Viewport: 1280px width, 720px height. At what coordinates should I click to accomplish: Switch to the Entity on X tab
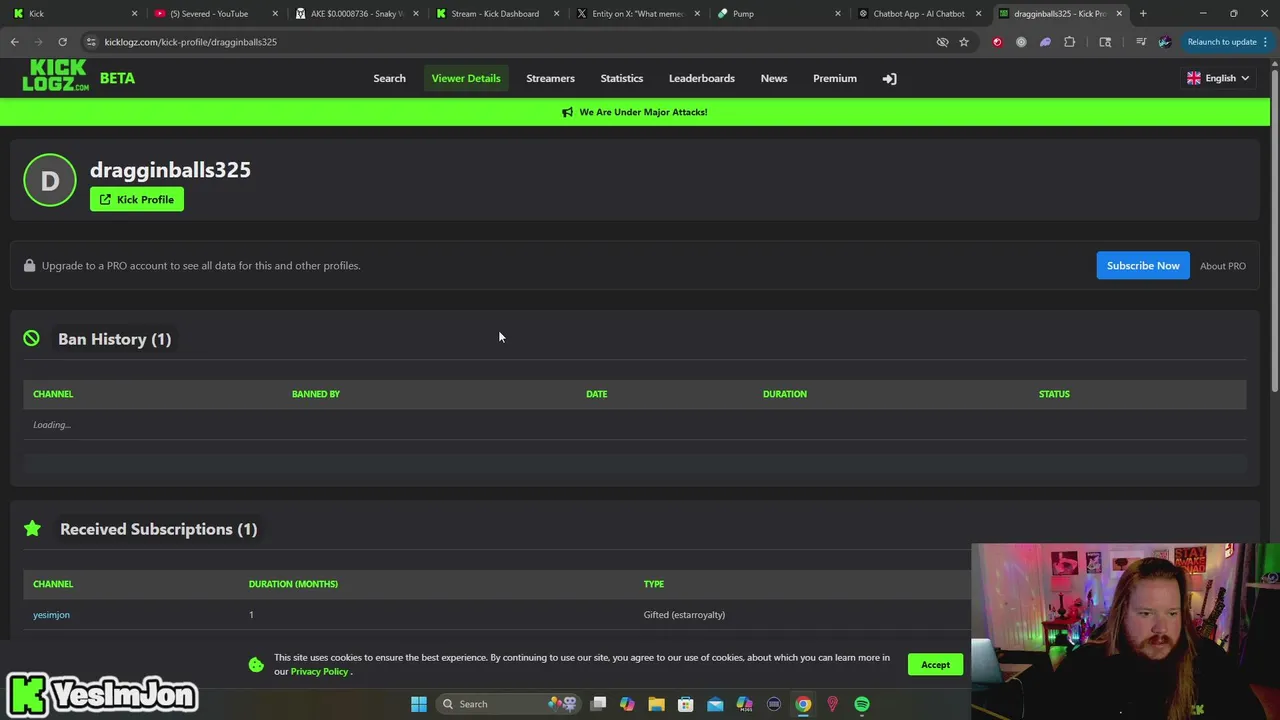[x=637, y=14]
